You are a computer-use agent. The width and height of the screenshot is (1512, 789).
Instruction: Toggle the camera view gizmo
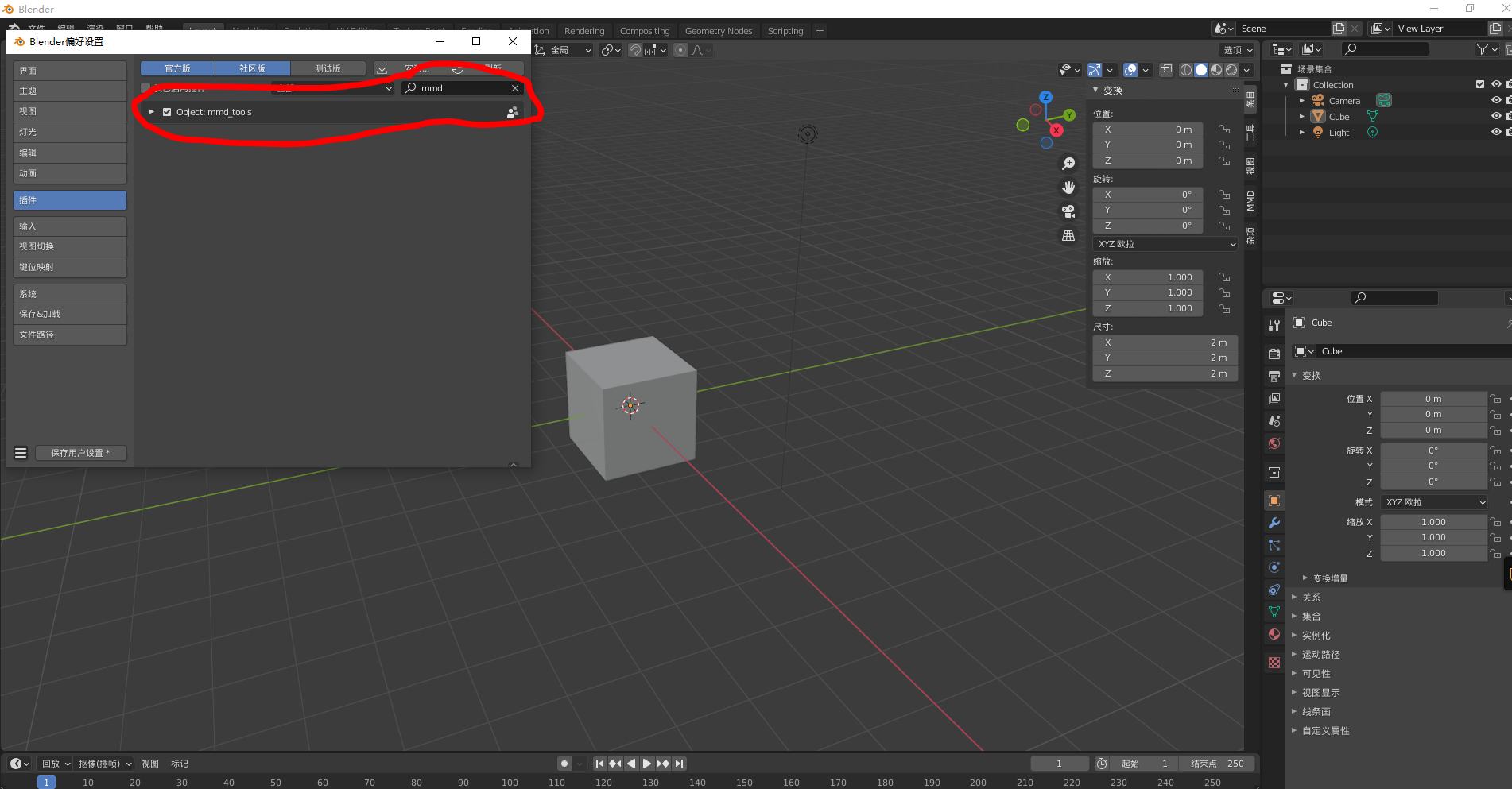[1068, 211]
